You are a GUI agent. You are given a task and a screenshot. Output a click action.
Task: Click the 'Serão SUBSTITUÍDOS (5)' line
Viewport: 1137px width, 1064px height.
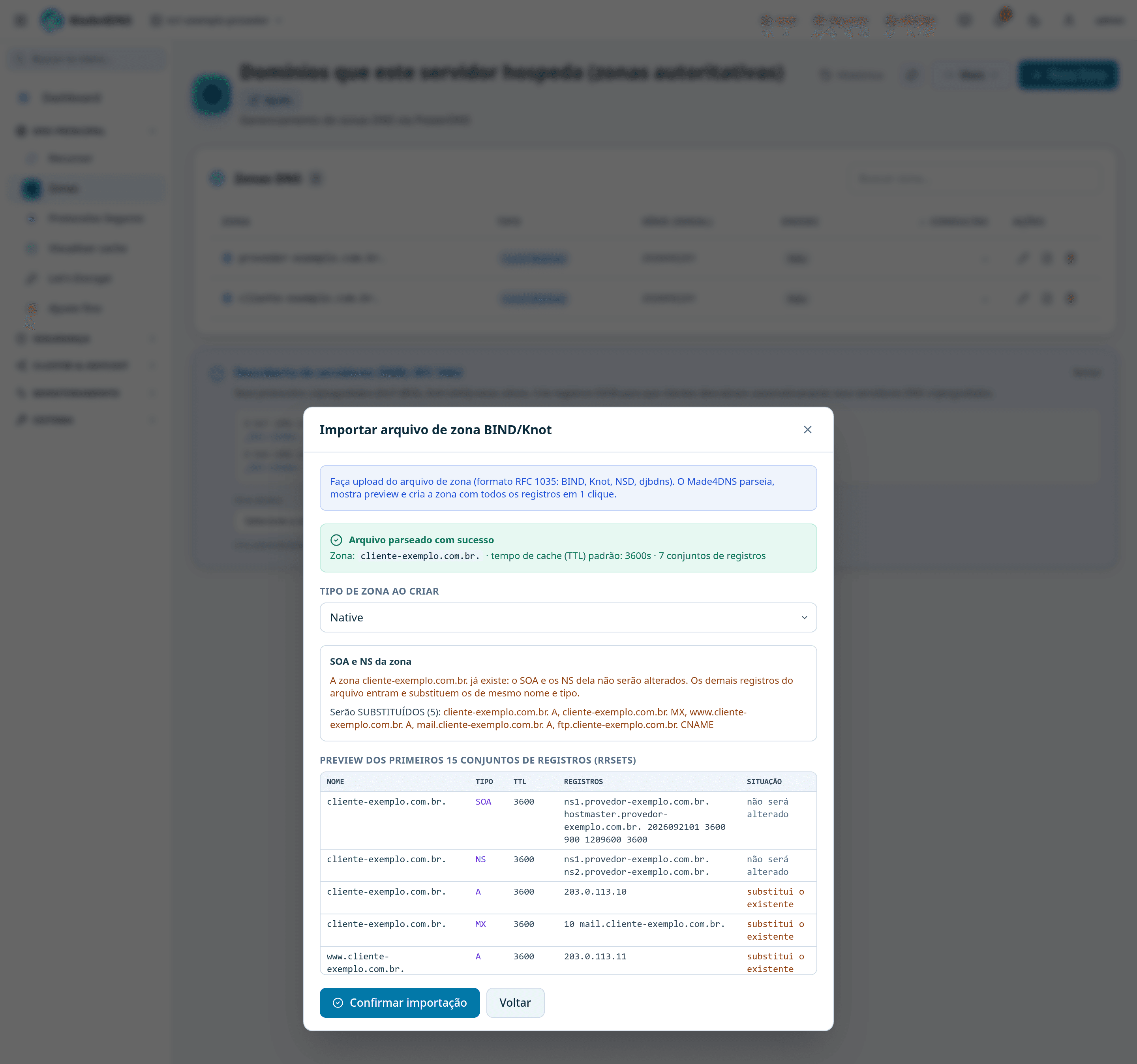point(538,719)
